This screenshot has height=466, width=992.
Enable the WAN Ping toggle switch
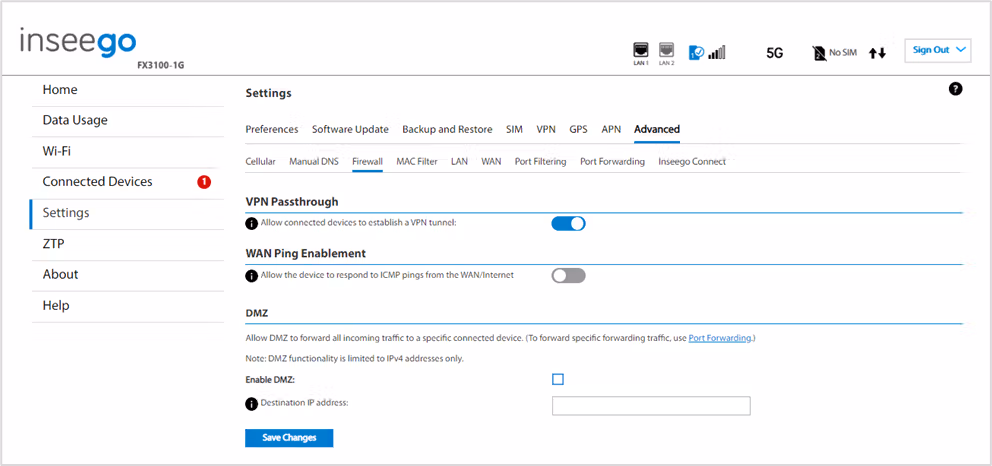(x=569, y=276)
